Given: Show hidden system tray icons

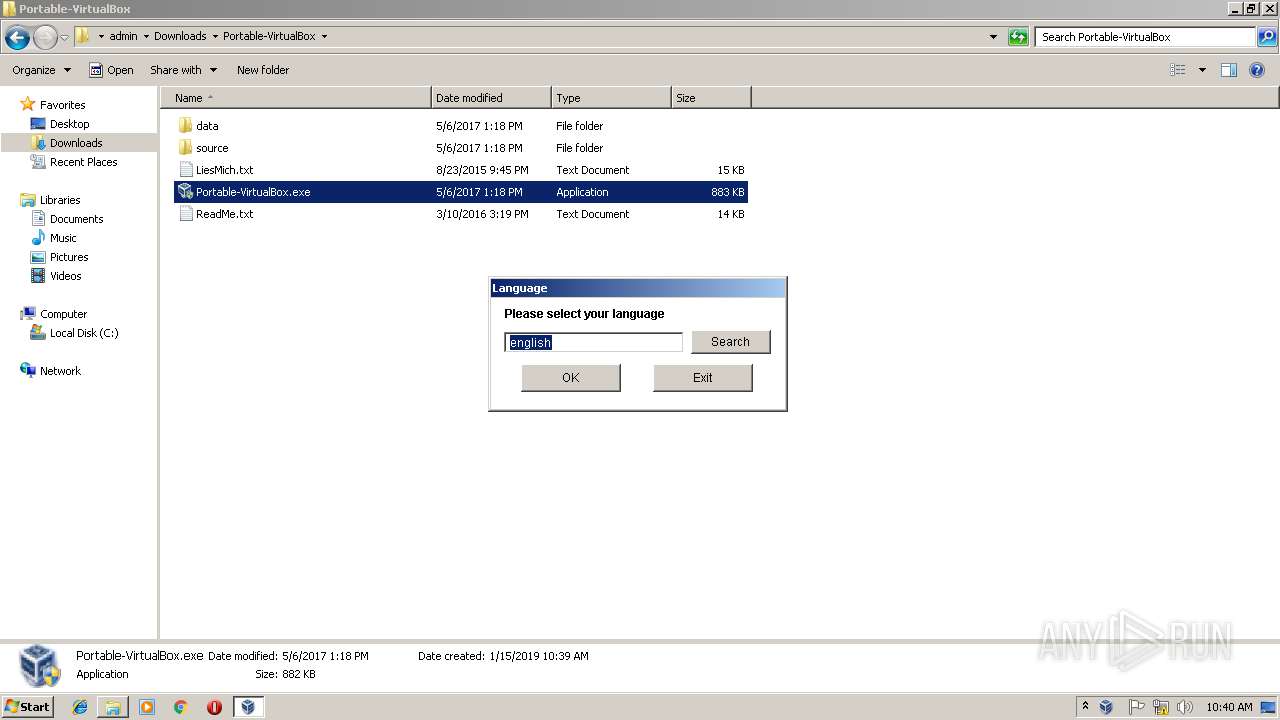Looking at the screenshot, I should (x=1085, y=707).
